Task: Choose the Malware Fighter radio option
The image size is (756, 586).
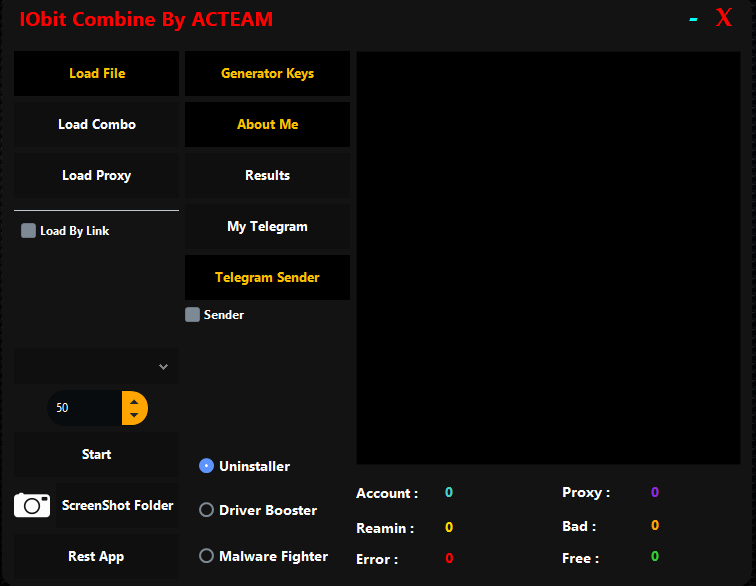Action: (206, 556)
